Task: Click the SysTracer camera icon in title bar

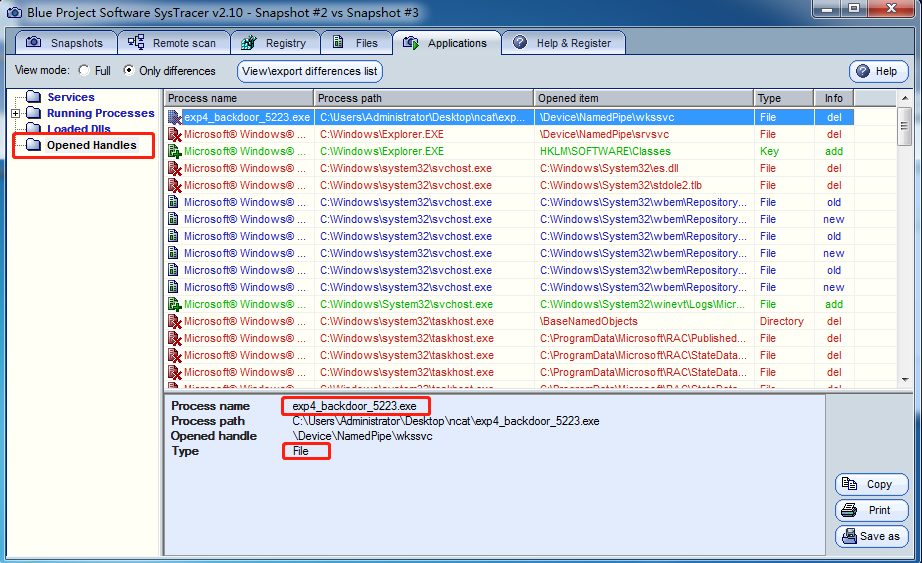Action: pos(14,12)
